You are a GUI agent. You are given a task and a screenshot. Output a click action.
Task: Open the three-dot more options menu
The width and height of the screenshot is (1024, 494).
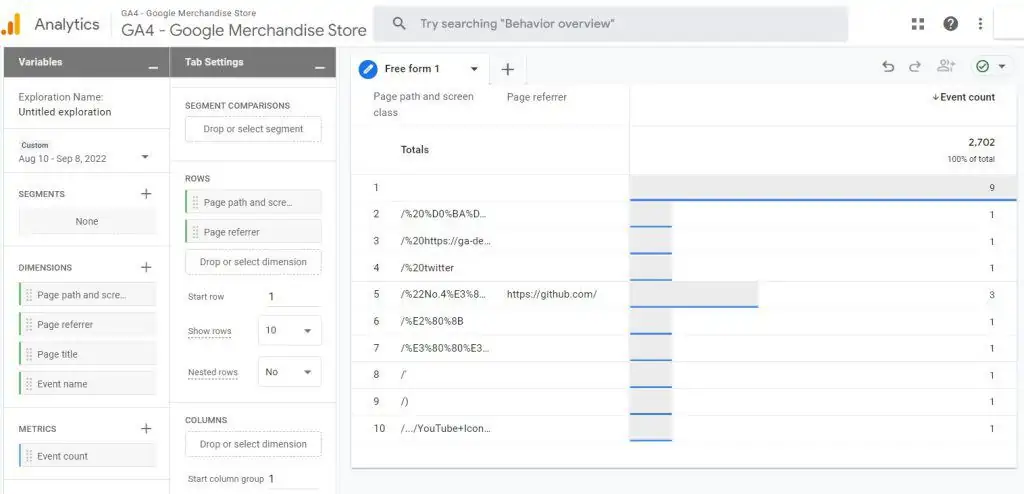[980, 24]
